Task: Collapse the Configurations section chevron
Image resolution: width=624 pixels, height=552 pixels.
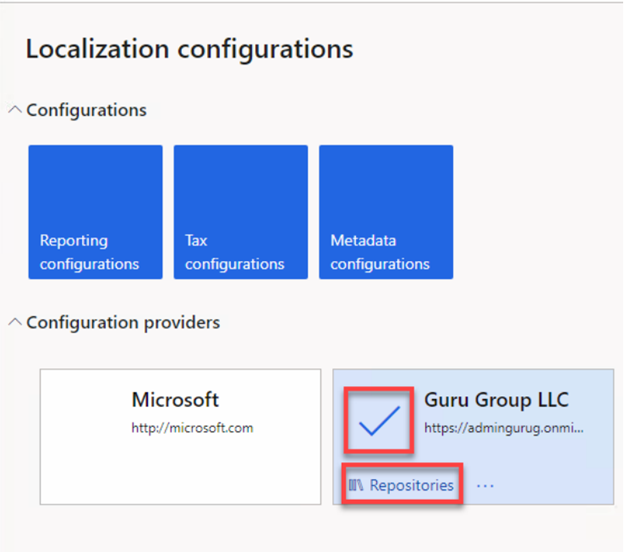Action: (15, 110)
